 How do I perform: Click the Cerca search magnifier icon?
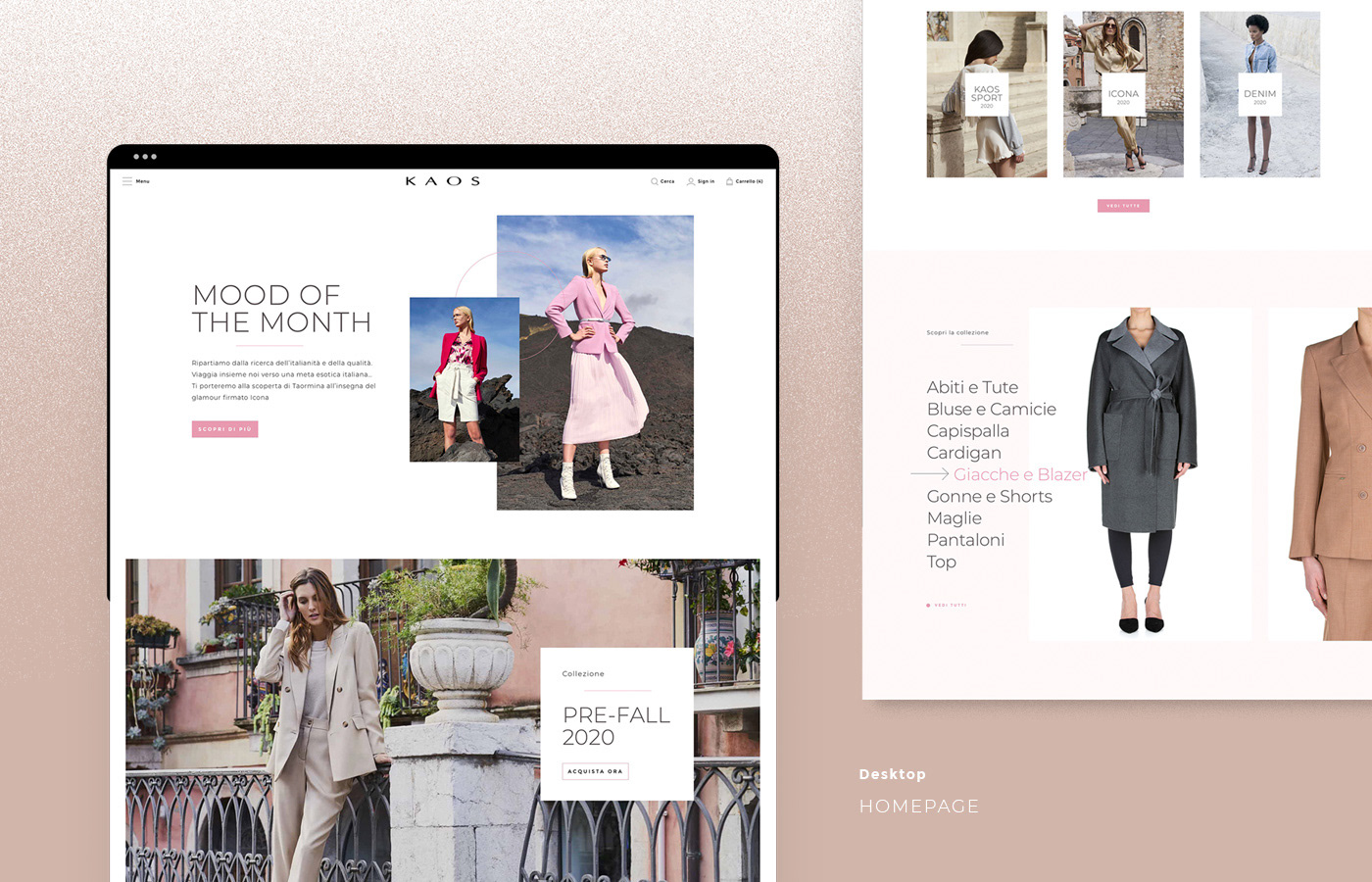point(654,181)
